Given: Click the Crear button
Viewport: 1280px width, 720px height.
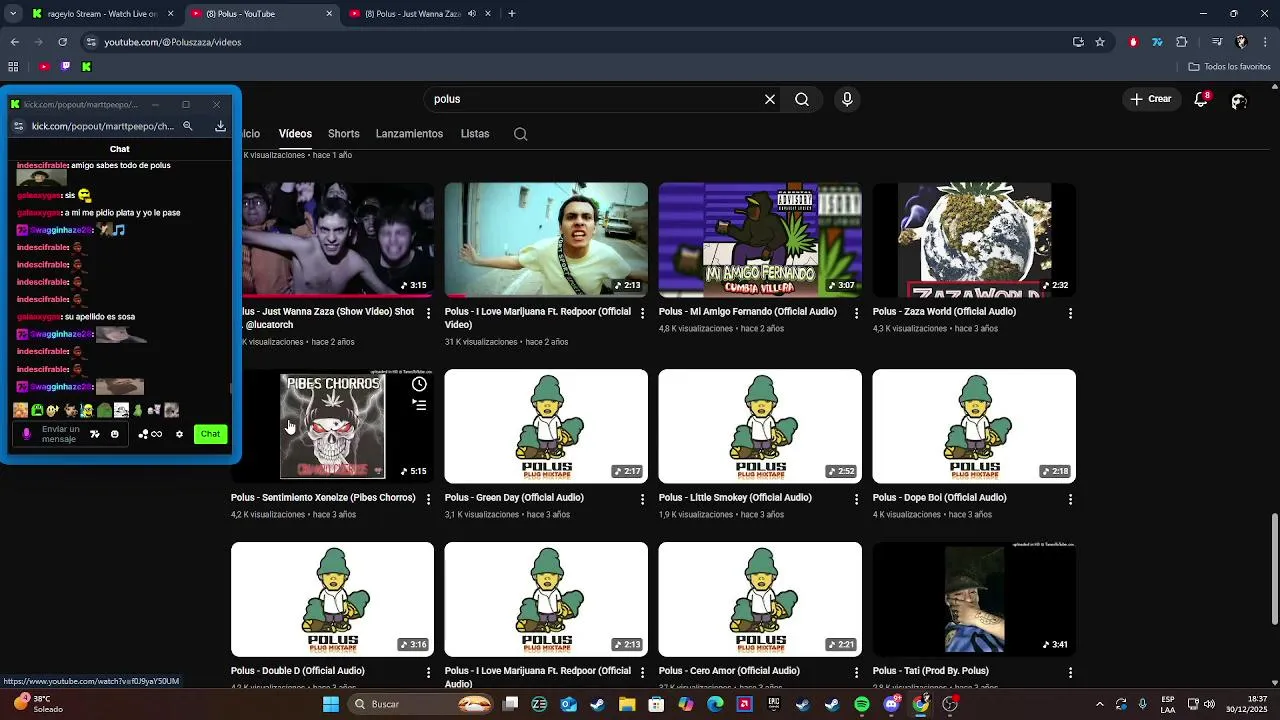Looking at the screenshot, I should click(x=1151, y=99).
